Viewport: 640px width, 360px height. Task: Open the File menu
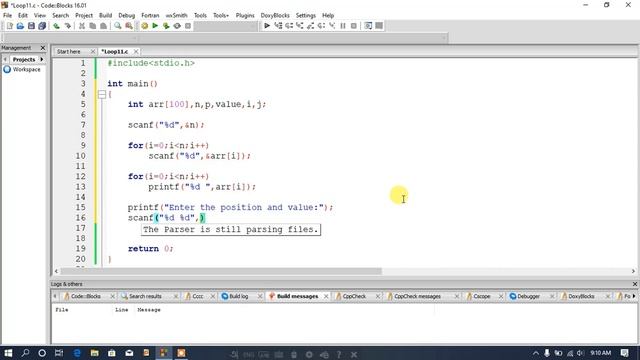point(7,15)
